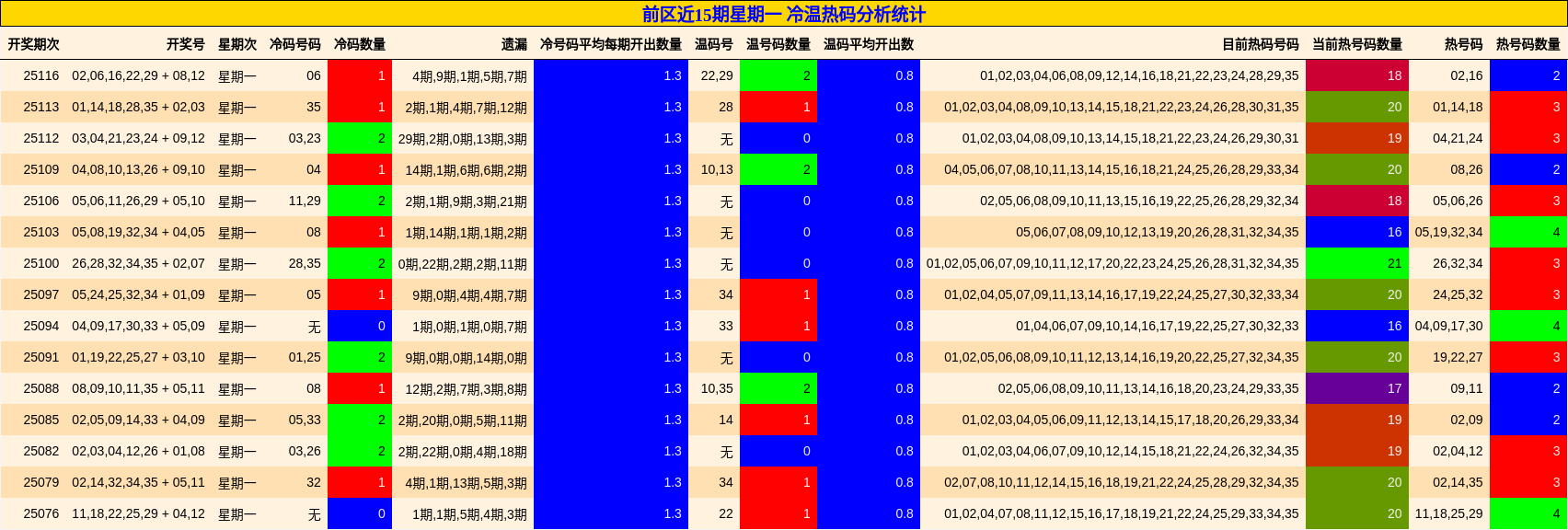This screenshot has height=530, width=1568.
Task: Click the 遗漏 column header
Action: pyautogui.click(x=513, y=44)
